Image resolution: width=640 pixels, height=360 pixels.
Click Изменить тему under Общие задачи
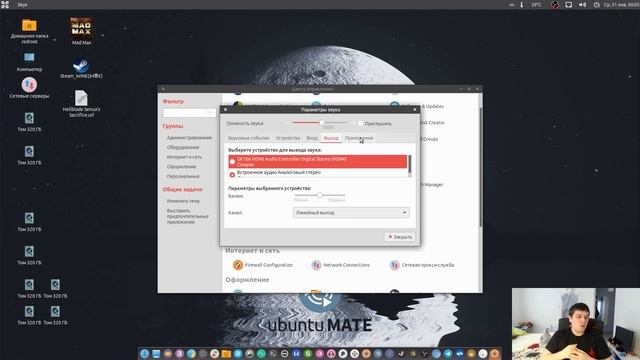[183, 201]
